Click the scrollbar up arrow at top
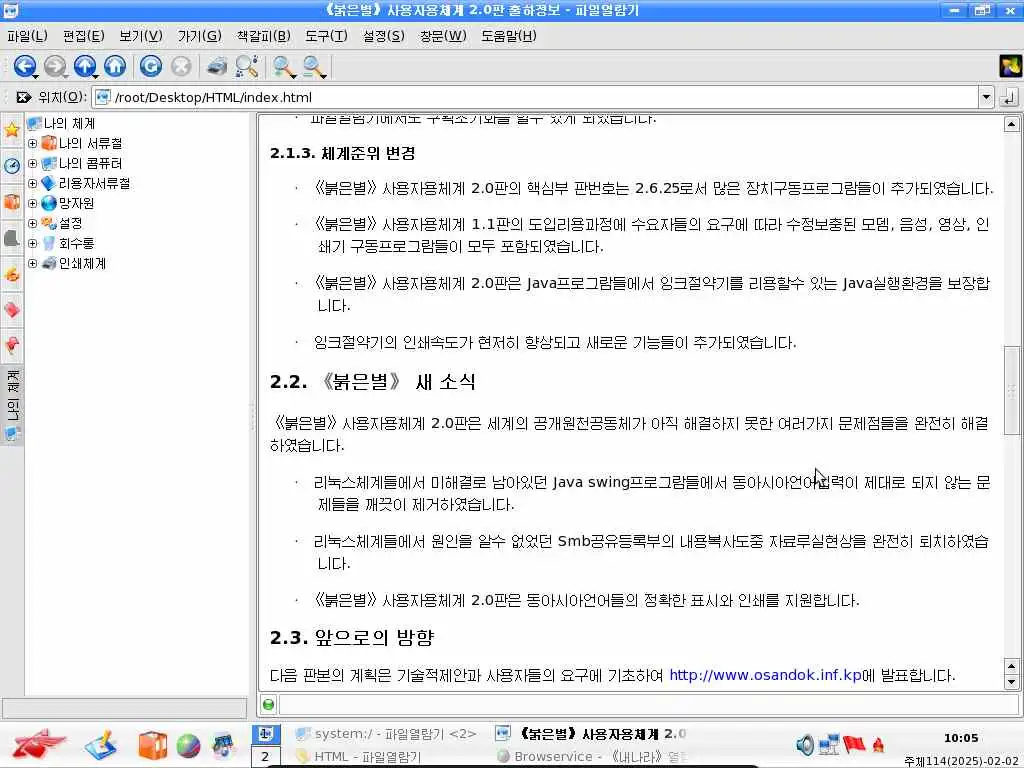This screenshot has width=1024, height=768. pos(1012,124)
